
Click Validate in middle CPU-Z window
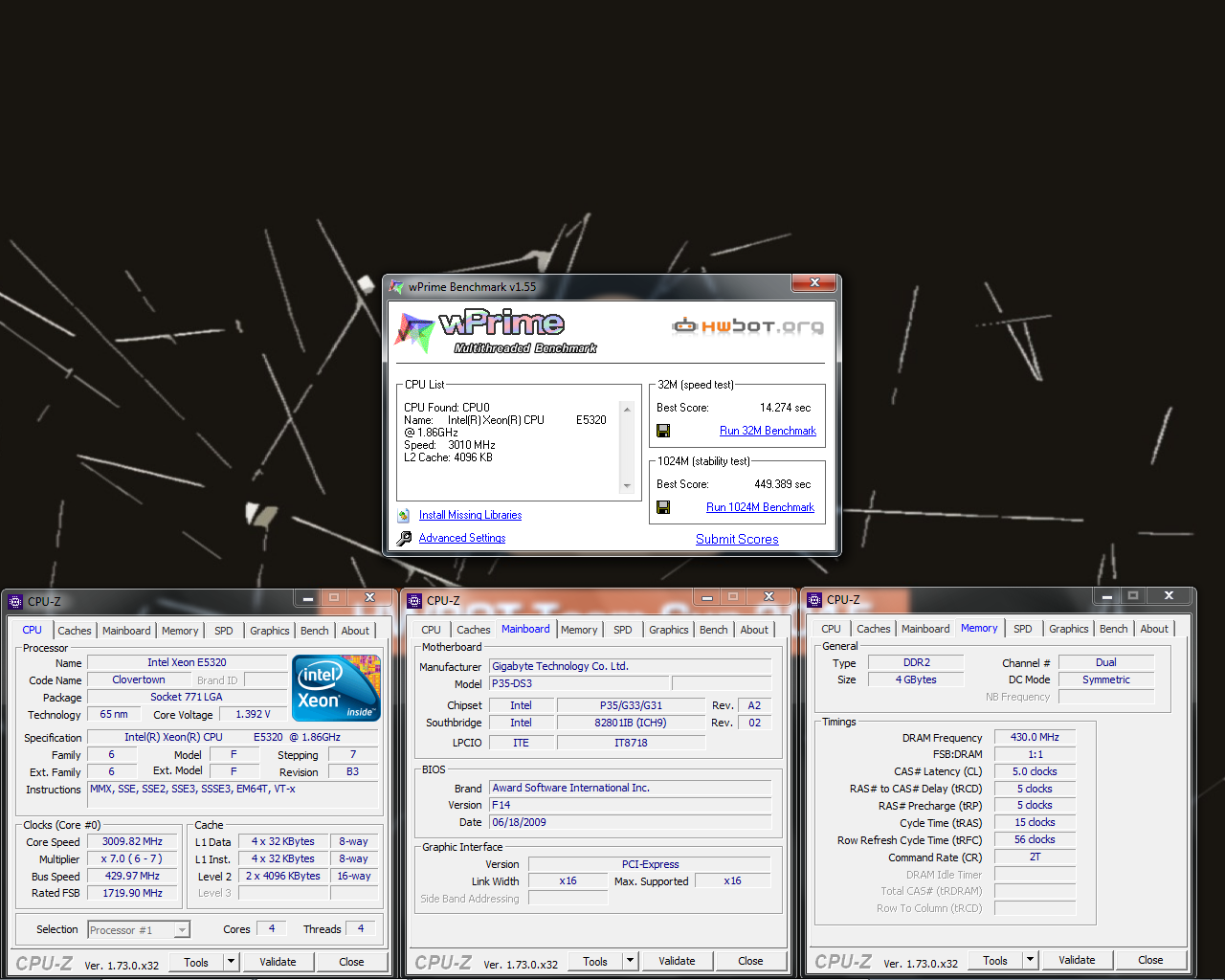677,961
